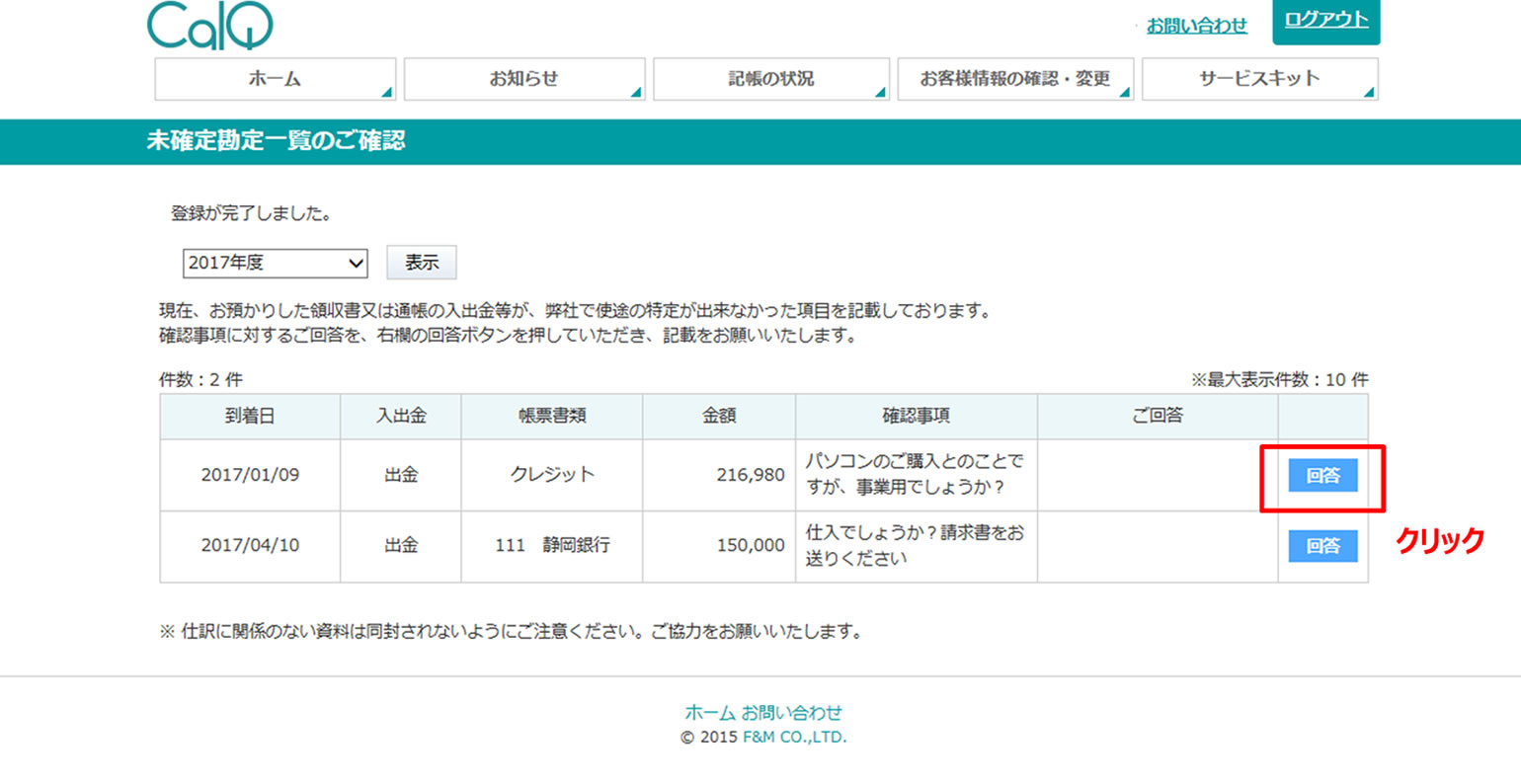Select the ご回答 column header

coord(1158,417)
